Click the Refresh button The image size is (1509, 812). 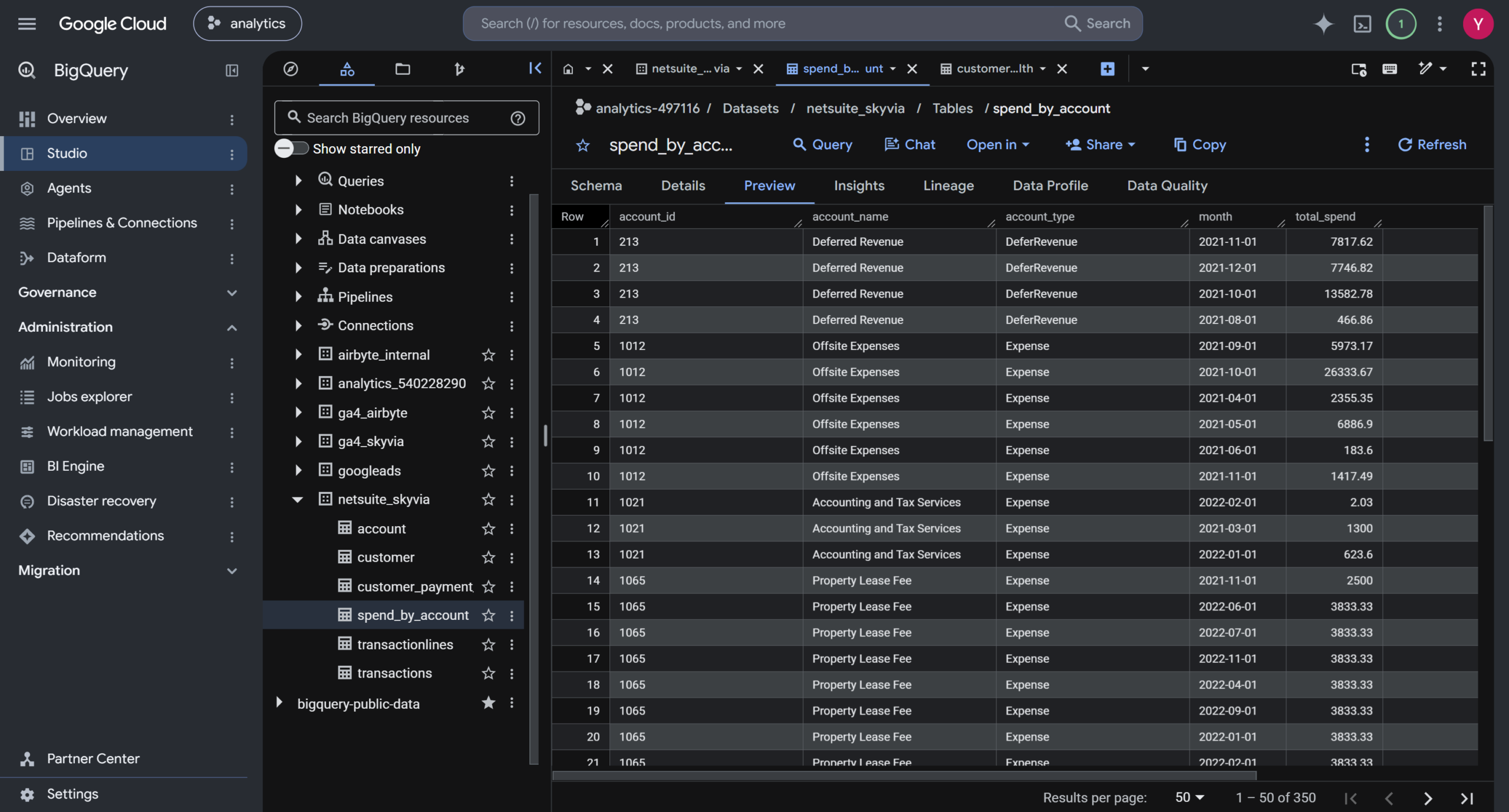pos(1432,144)
